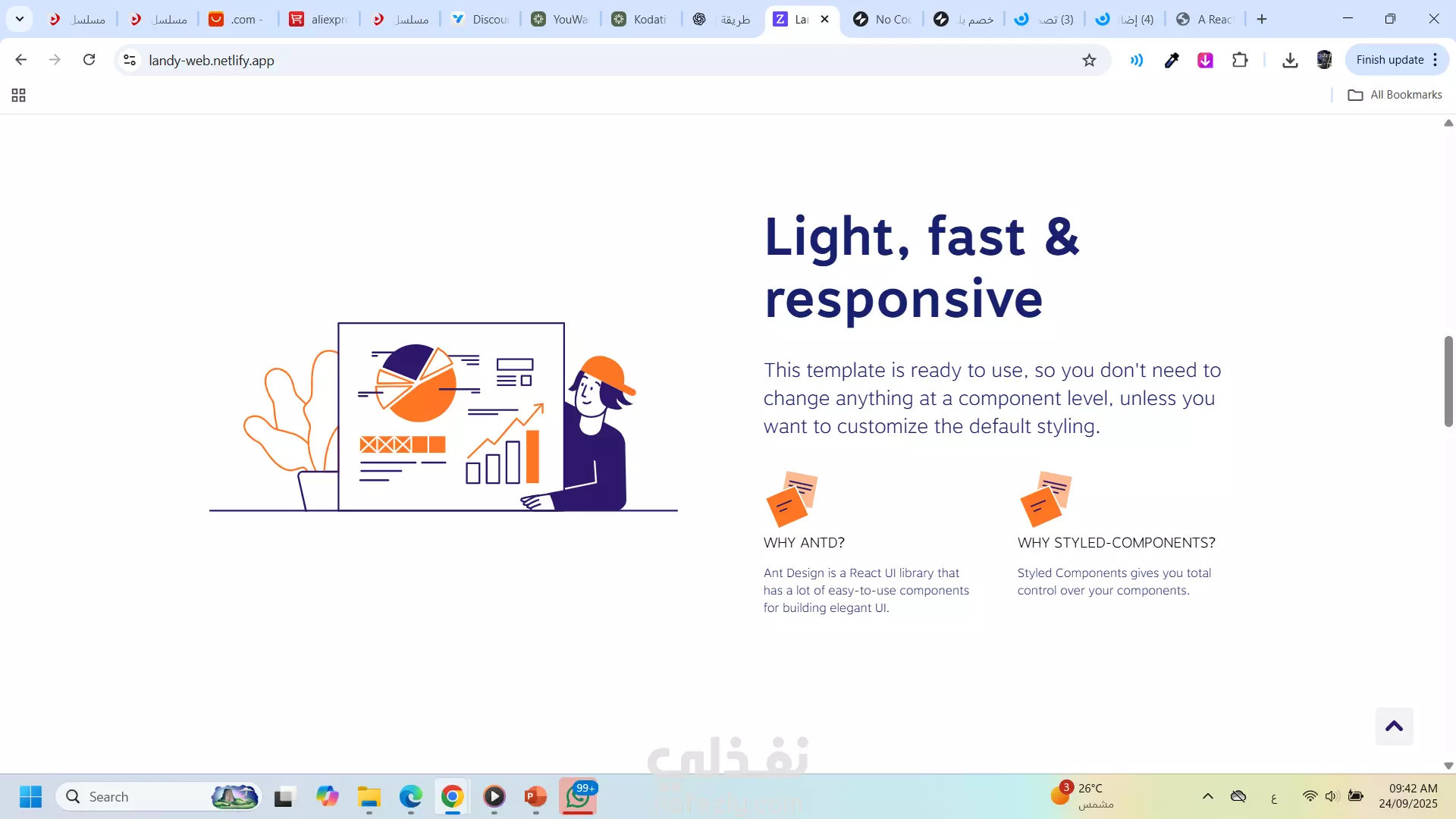Open a new browser tab
Image resolution: width=1456 pixels, height=819 pixels.
(x=1262, y=20)
